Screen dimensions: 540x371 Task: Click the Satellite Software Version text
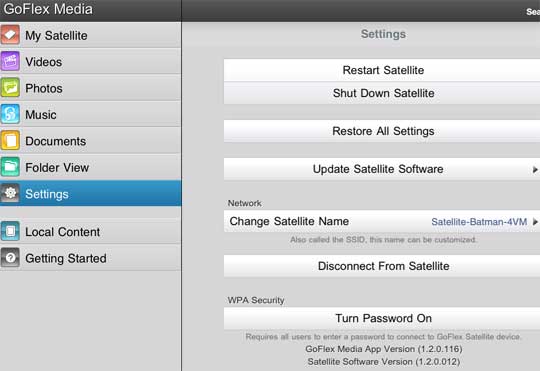coord(384,362)
